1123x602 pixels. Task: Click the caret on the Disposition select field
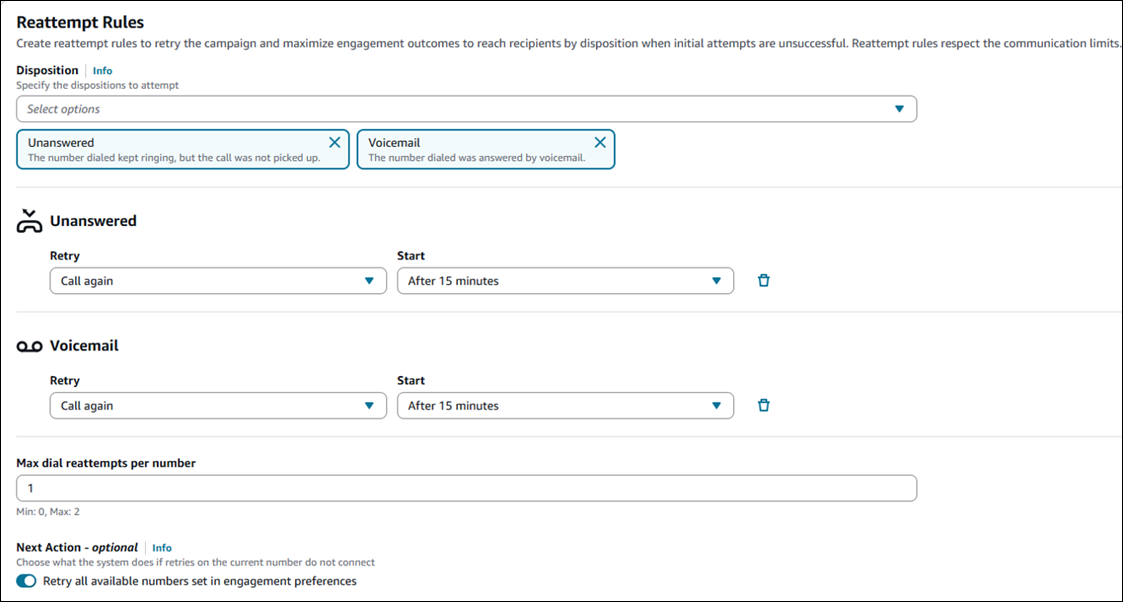pyautogui.click(x=899, y=108)
